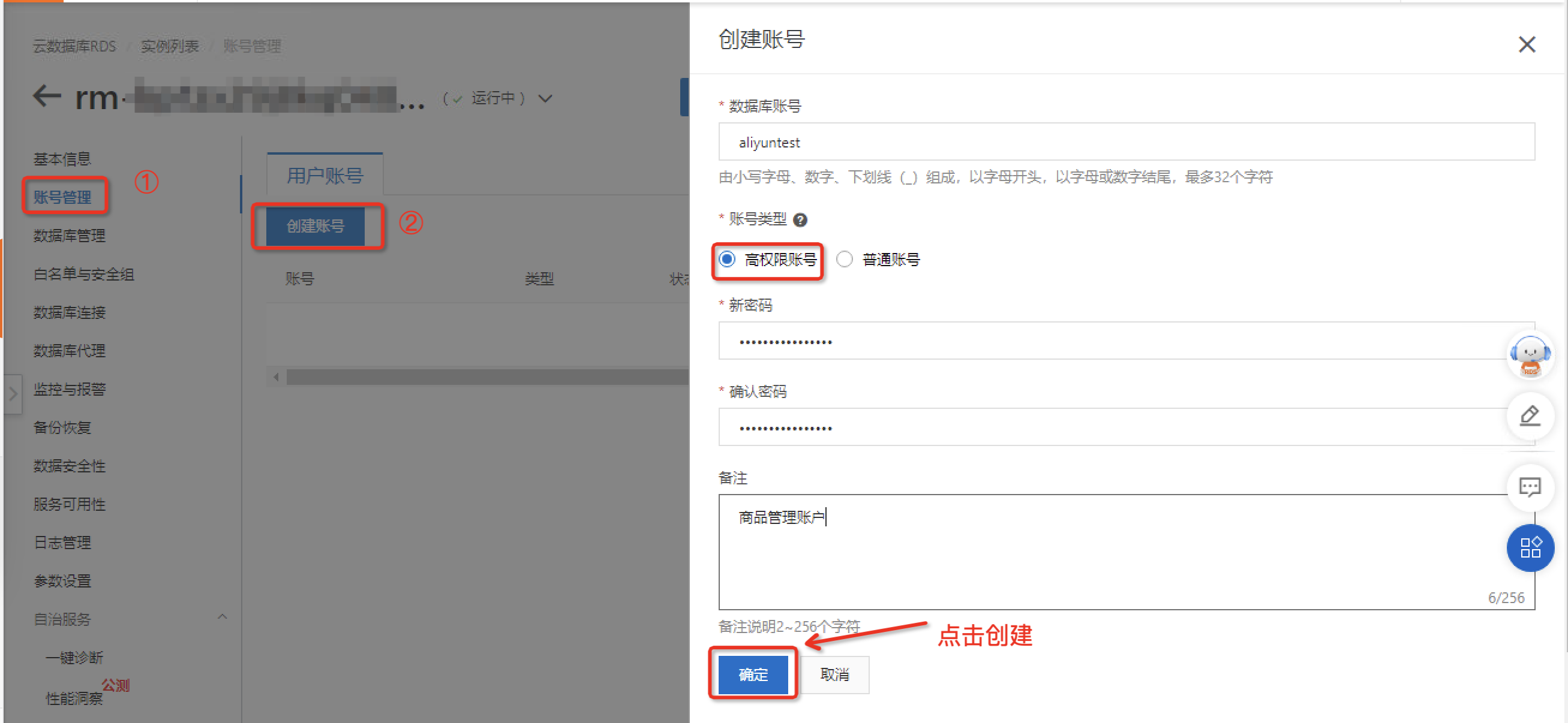Screen dimensions: 1568x723
Task: Open the RDS robot assistant icon
Action: tap(1529, 356)
